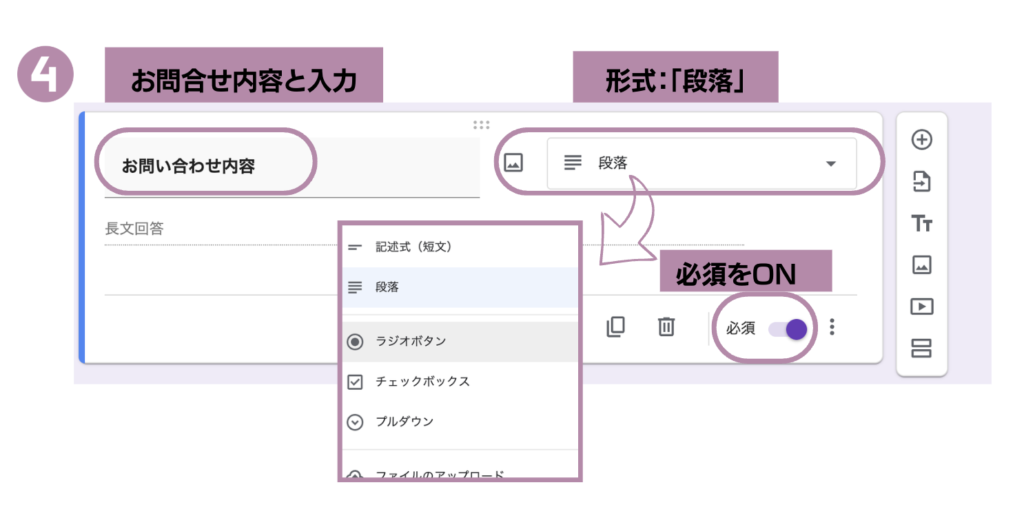Click the add image icon in sidebar
This screenshot has width=1024, height=529.
(x=921, y=265)
